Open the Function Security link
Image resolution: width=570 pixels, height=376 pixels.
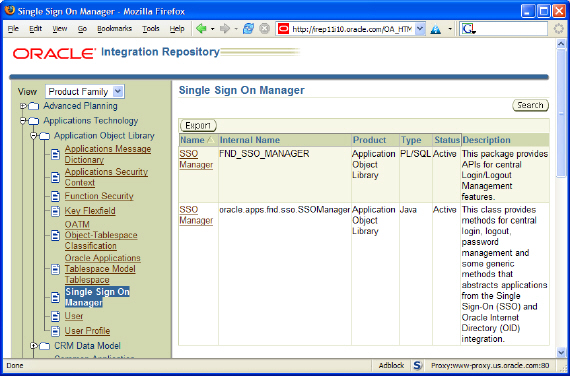coord(99,196)
